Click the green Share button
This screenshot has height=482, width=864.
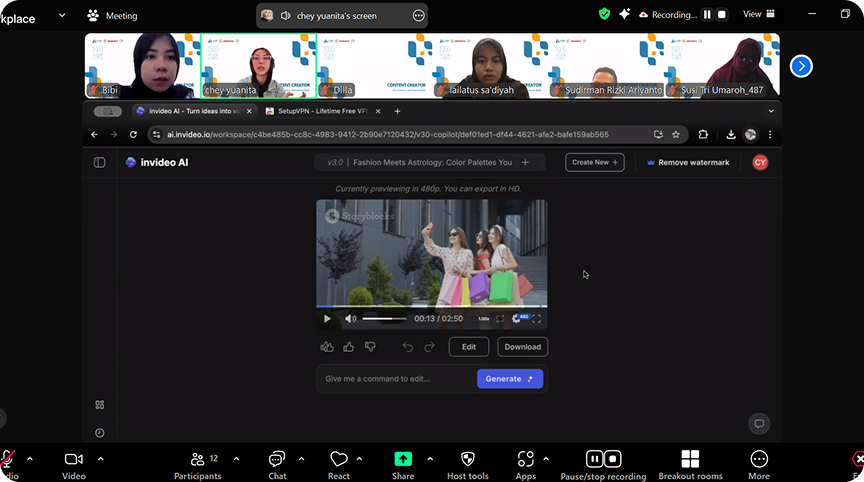pyautogui.click(x=403, y=465)
